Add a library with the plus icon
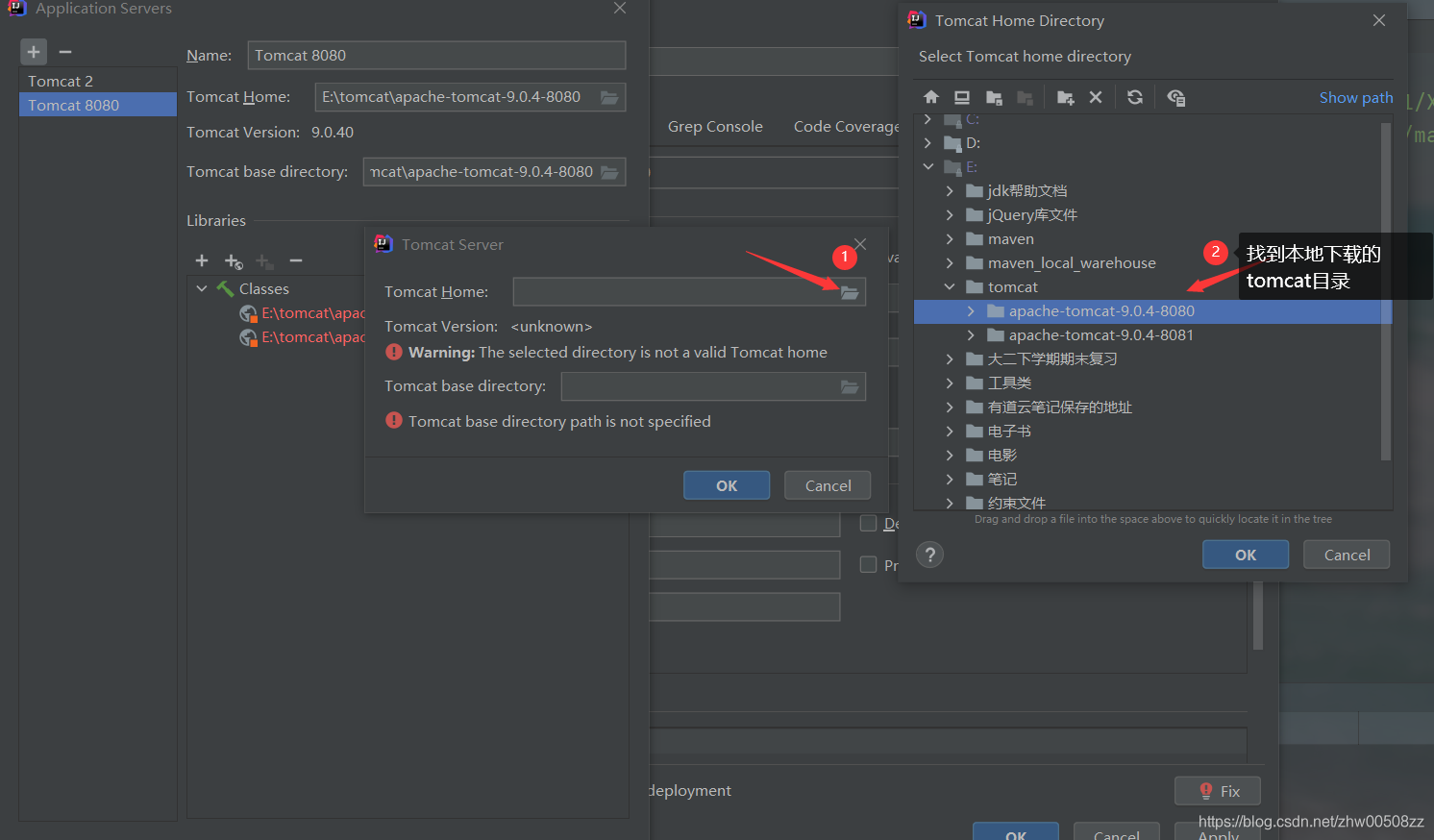 point(202,260)
